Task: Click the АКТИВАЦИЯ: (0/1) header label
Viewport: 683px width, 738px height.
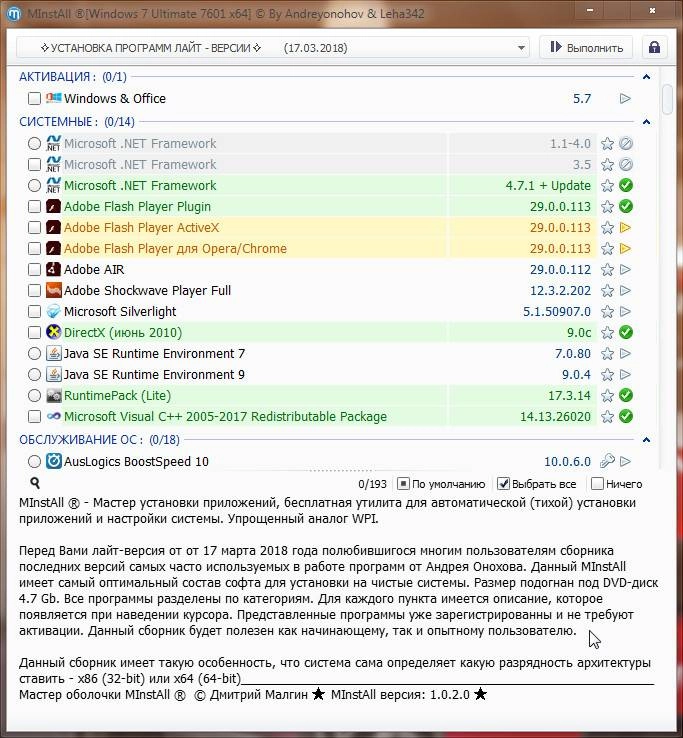Action: pos(73,77)
